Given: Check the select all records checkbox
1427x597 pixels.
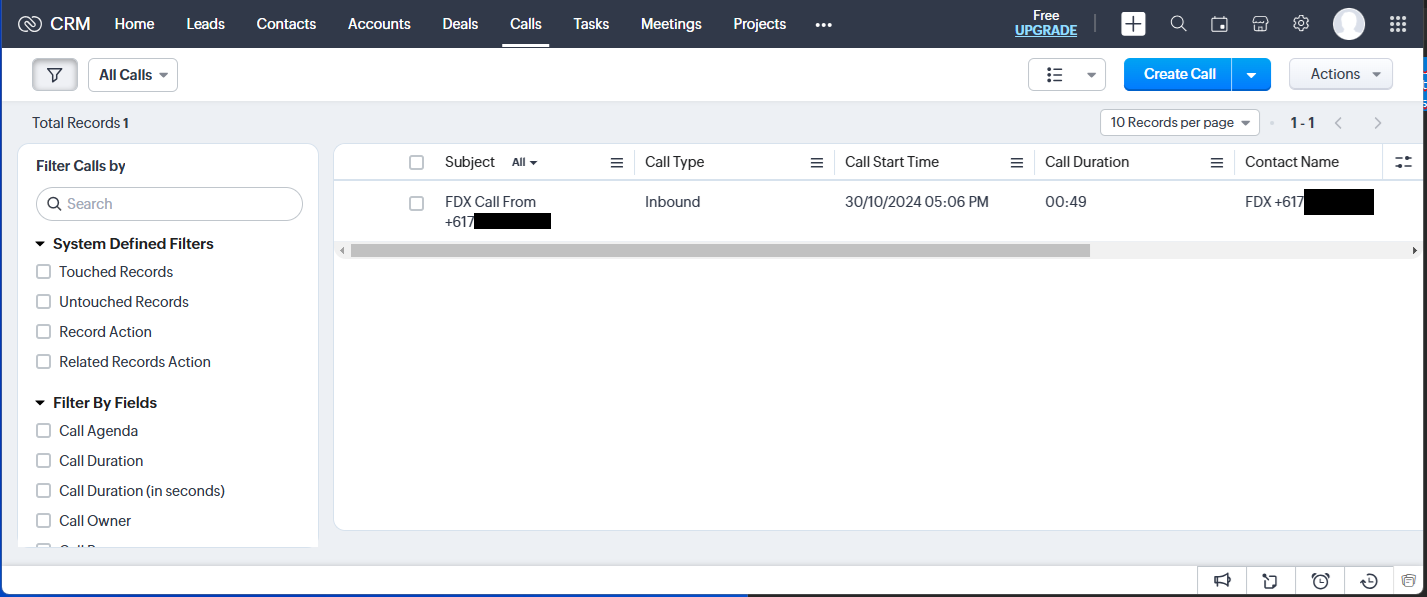Looking at the screenshot, I should pyautogui.click(x=417, y=162).
